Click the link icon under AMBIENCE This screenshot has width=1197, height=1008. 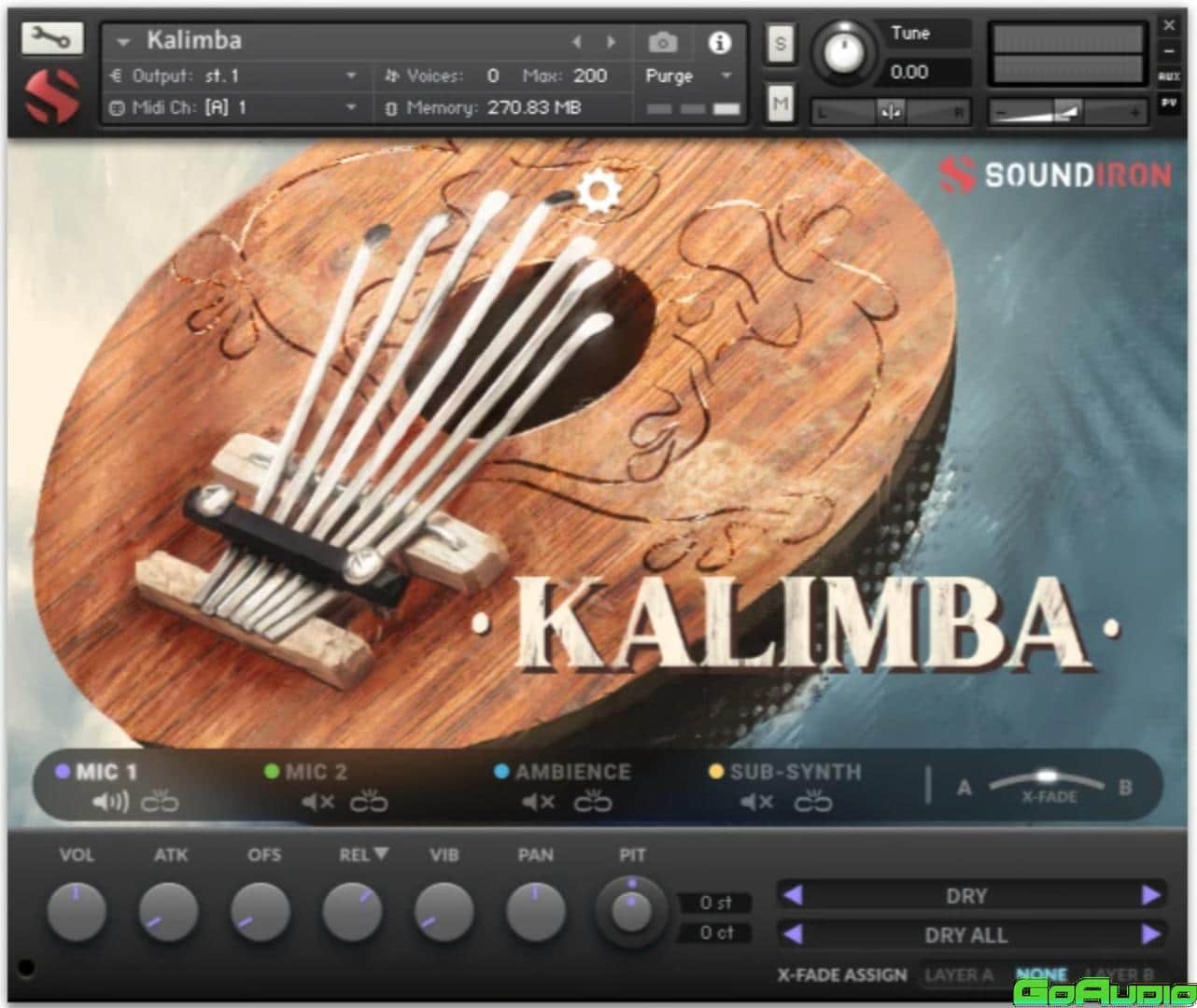592,802
